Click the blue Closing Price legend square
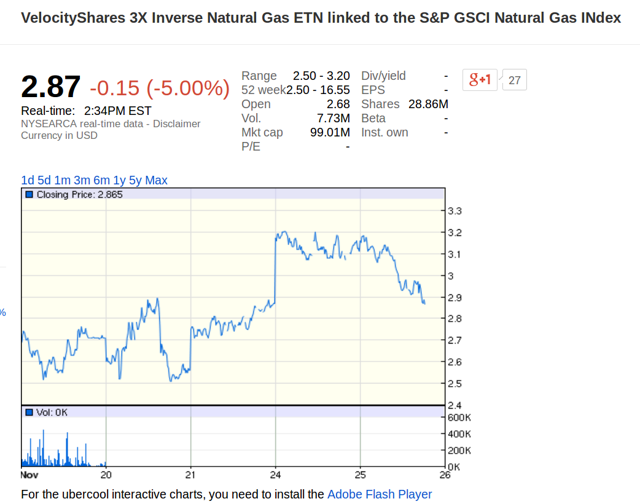 [x=29, y=194]
